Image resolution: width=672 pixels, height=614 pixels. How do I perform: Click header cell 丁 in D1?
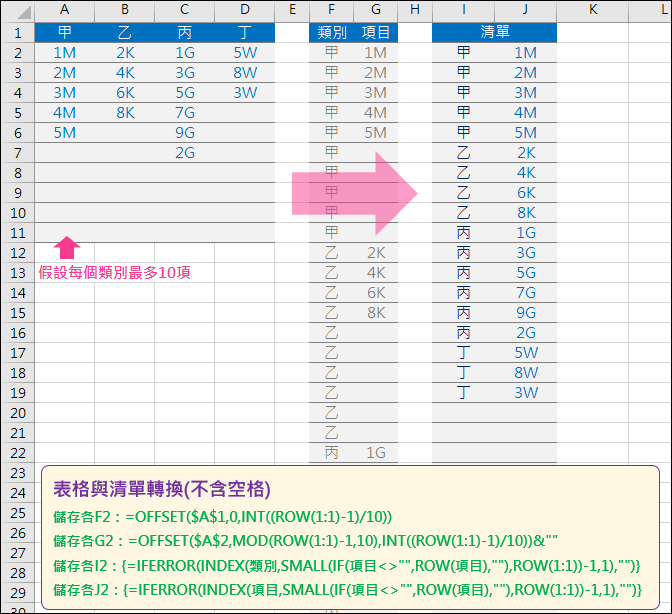pos(245,33)
